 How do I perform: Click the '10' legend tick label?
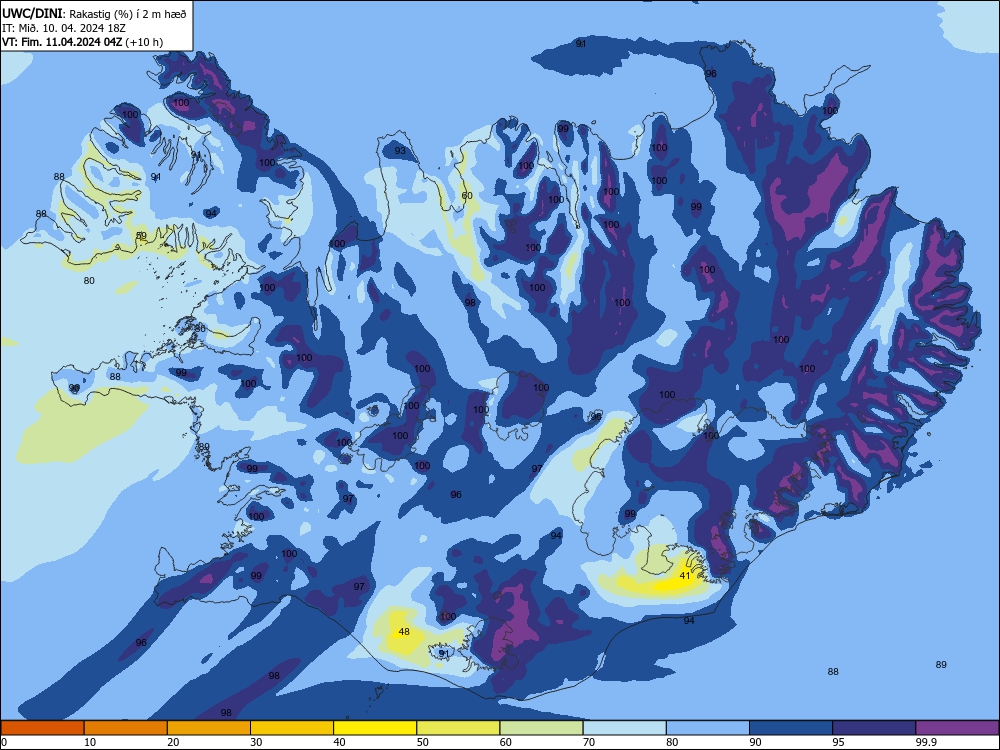coord(90,742)
